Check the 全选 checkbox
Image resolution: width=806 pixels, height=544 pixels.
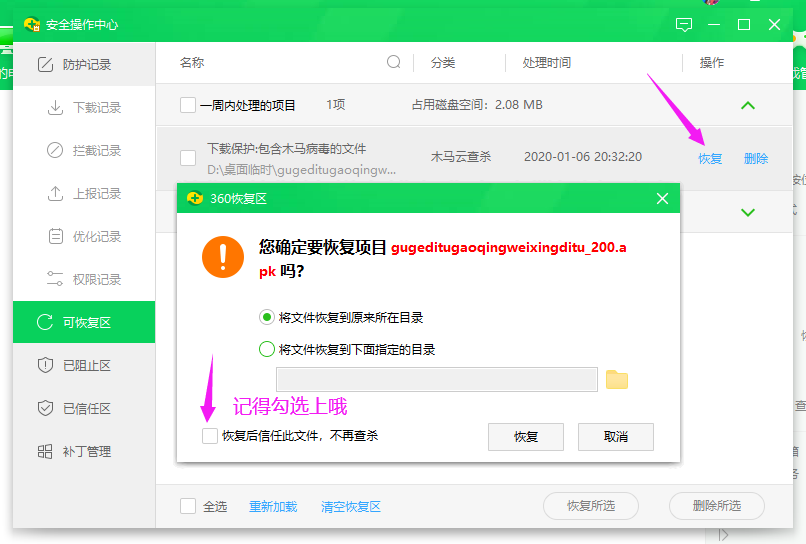point(188,506)
